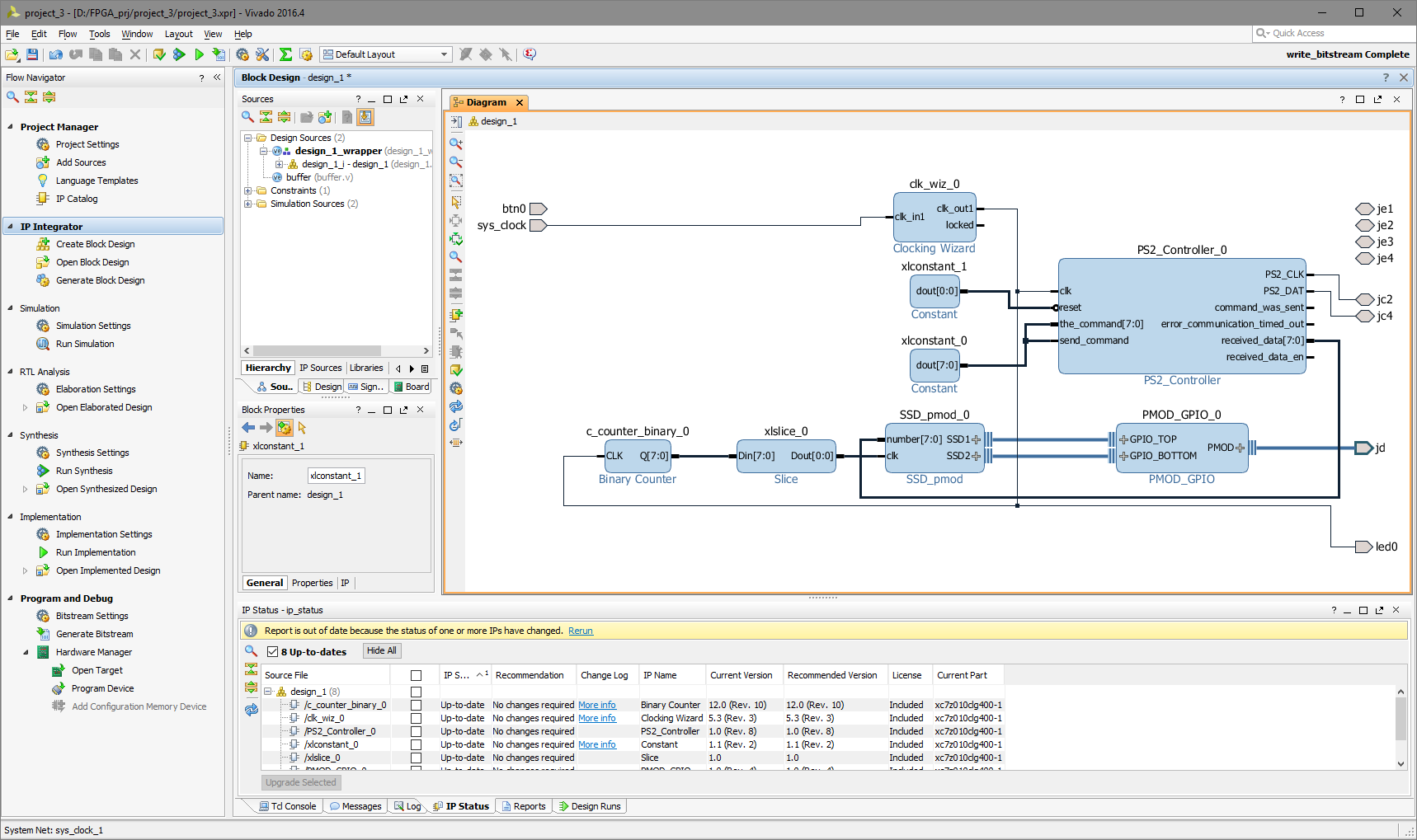Expand the Simulation Sources tree node
The width and height of the screenshot is (1417, 840).
(247, 204)
